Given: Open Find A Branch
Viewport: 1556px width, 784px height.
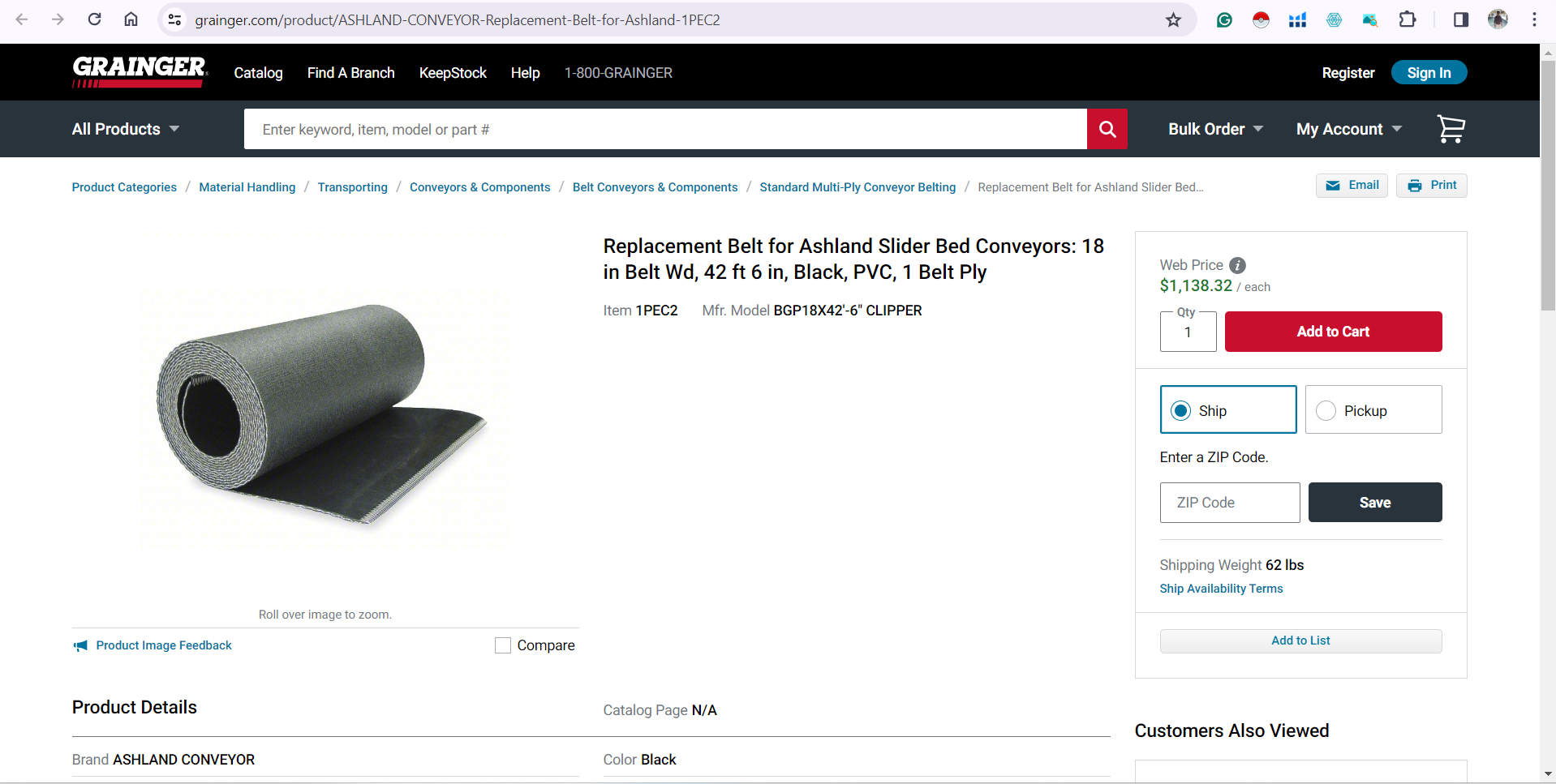Looking at the screenshot, I should coord(350,73).
